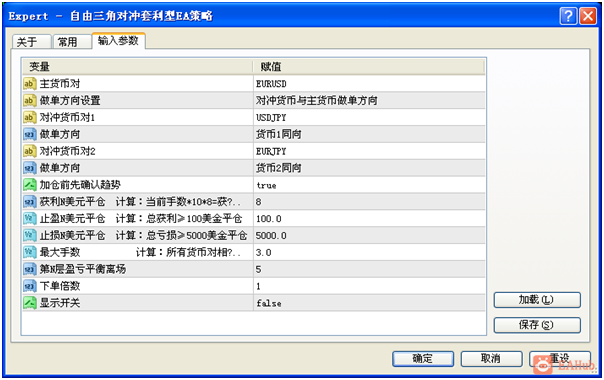
Task: Select the 加仓前先确认趋势 variable name
Action: click(80, 185)
